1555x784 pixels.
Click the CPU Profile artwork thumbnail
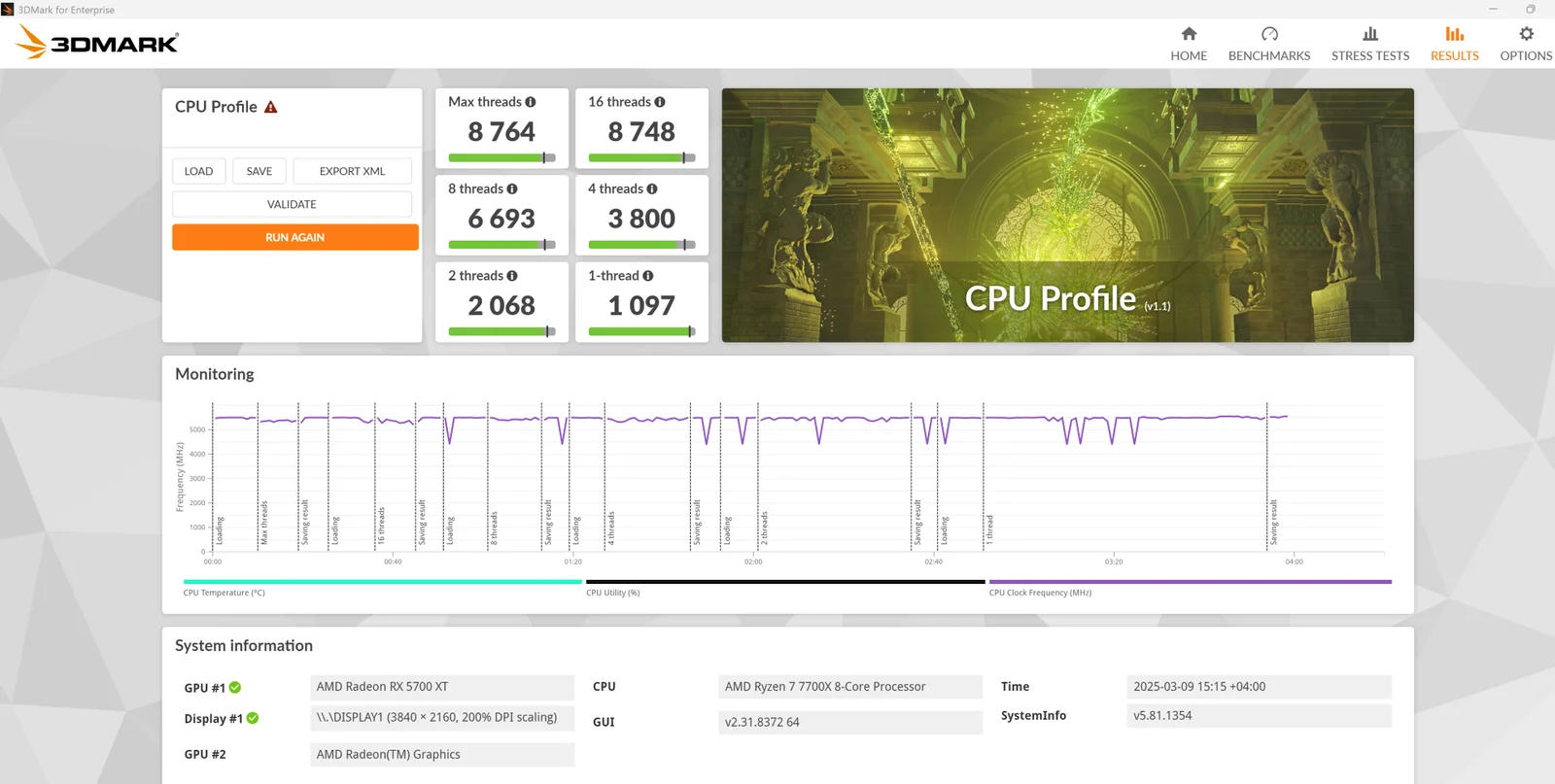[1067, 215]
